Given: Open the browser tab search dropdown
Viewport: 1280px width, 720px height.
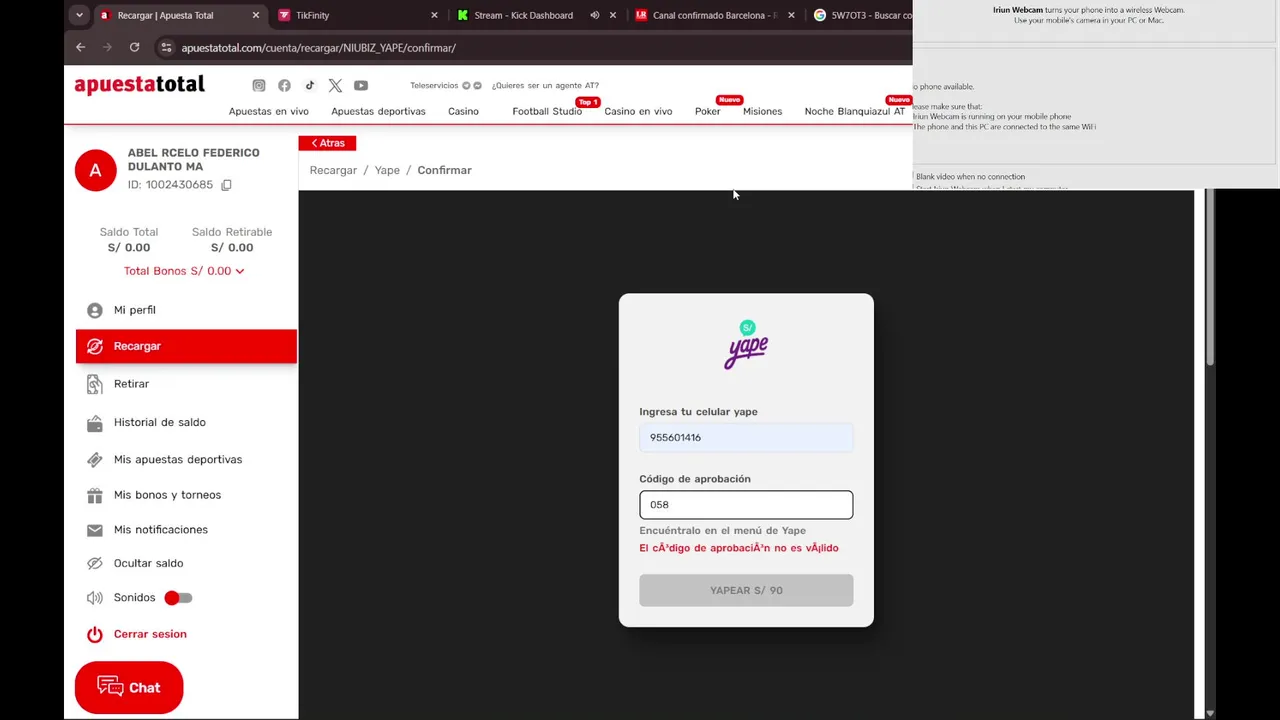Looking at the screenshot, I should point(80,15).
